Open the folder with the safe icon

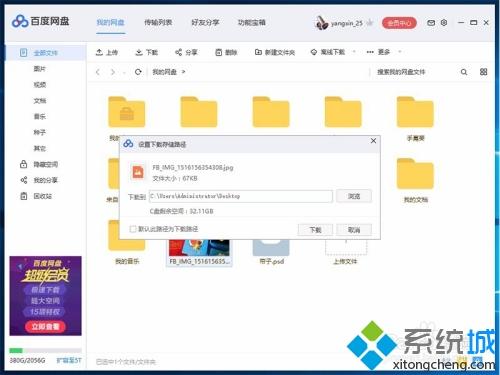(x=127, y=112)
